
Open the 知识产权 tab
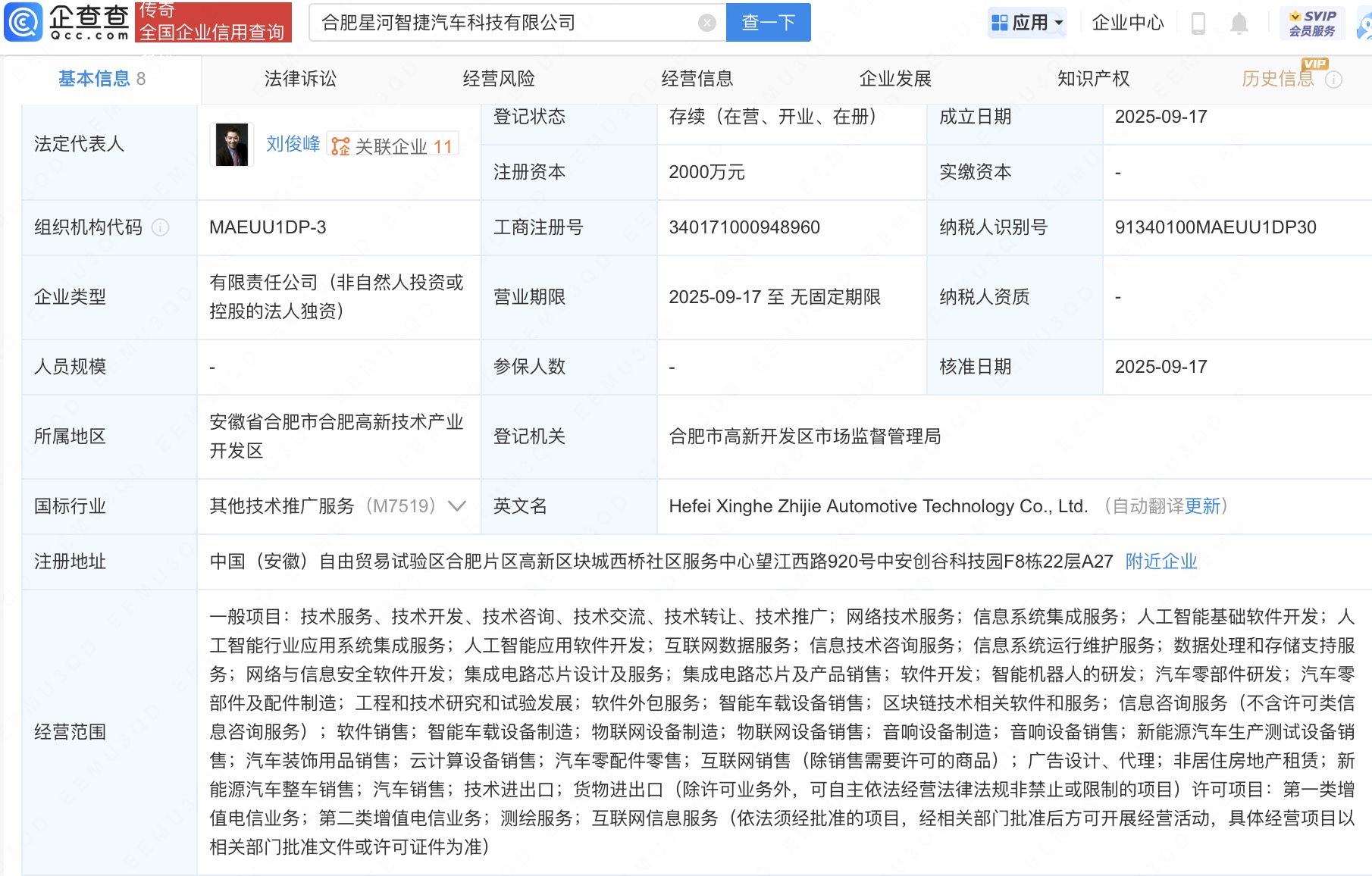tap(1093, 79)
